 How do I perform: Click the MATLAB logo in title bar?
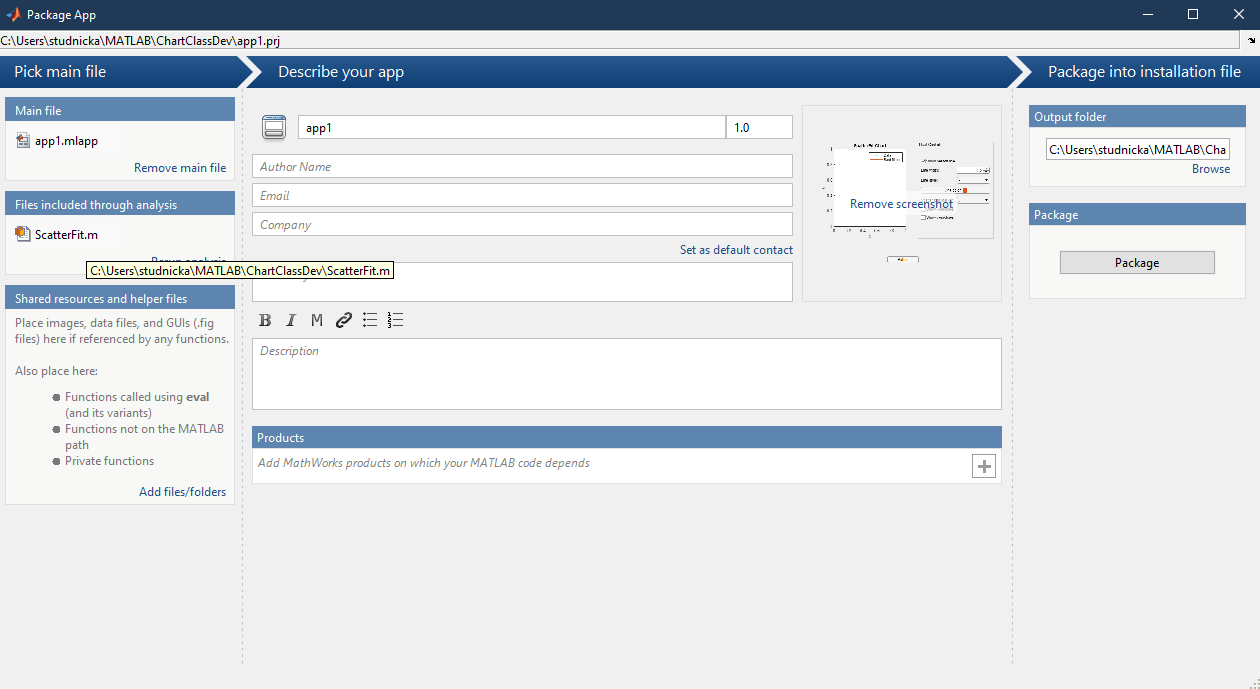point(13,15)
